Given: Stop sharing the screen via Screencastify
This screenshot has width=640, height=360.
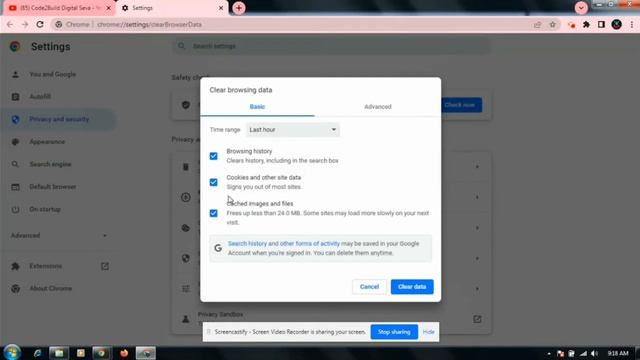Looking at the screenshot, I should pyautogui.click(x=394, y=332).
